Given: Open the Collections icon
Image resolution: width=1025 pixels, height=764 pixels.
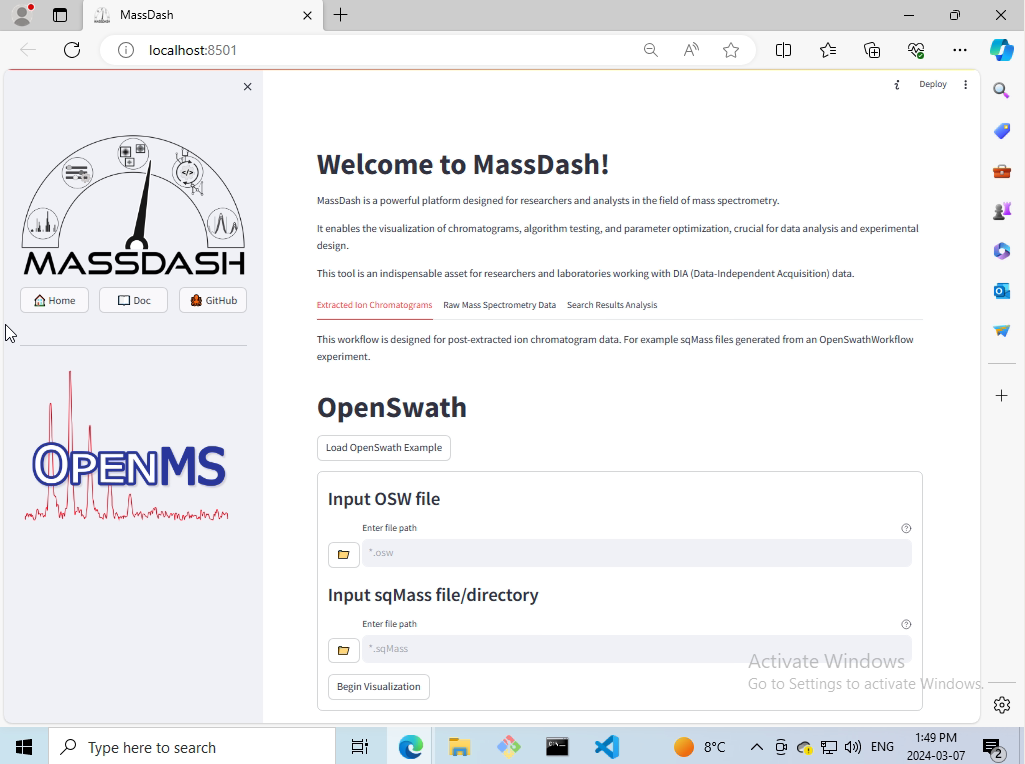Looking at the screenshot, I should click(872, 50).
